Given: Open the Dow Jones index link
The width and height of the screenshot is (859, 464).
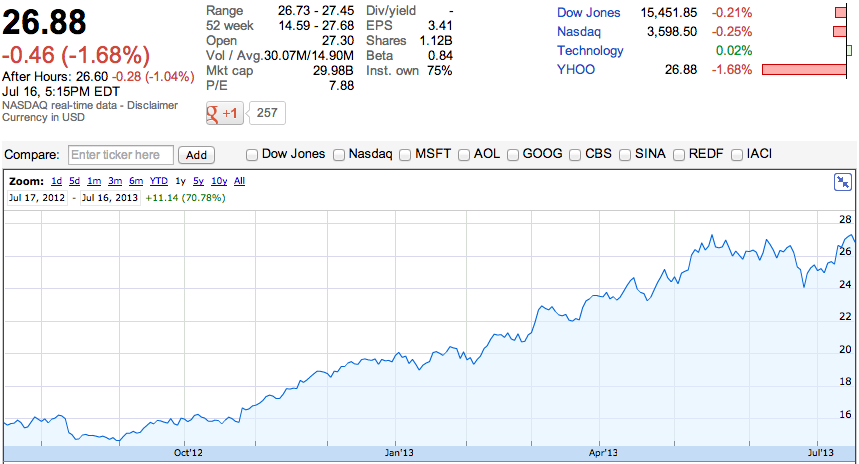Looking at the screenshot, I should pyautogui.click(x=589, y=13).
